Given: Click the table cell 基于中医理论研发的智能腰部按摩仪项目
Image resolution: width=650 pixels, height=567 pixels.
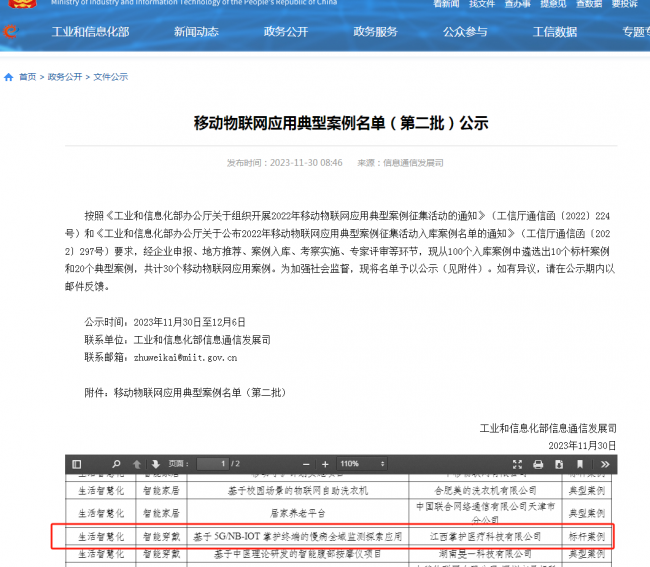Looking at the screenshot, I should click(298, 554).
